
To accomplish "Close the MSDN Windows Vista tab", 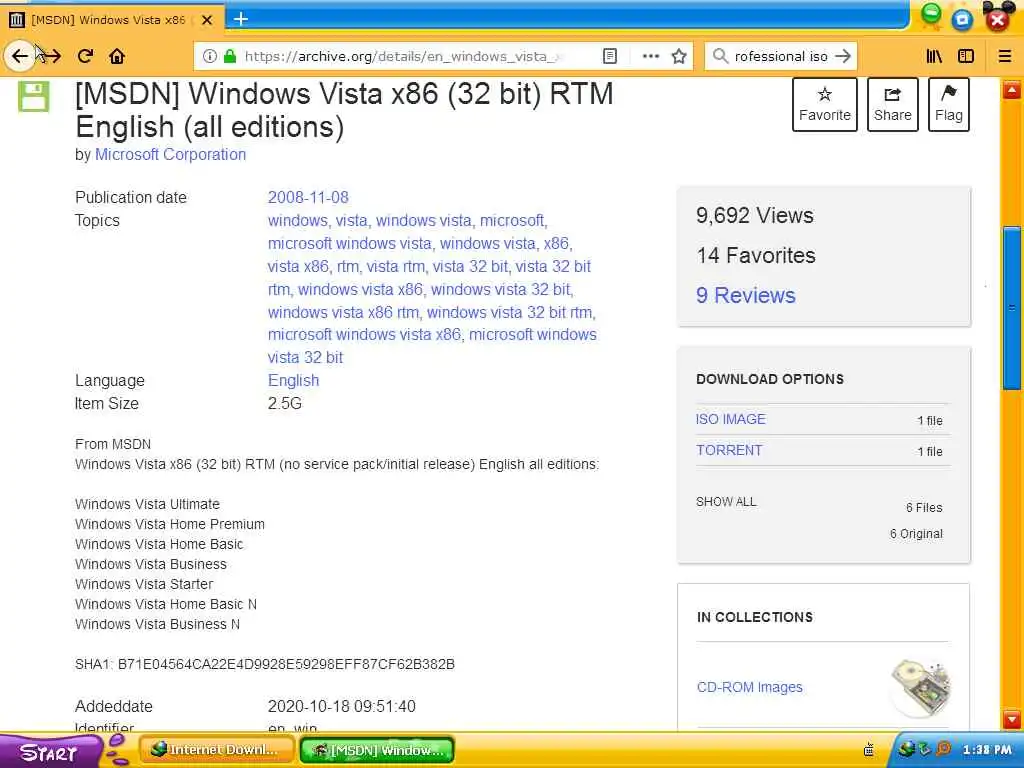I will tap(207, 20).
